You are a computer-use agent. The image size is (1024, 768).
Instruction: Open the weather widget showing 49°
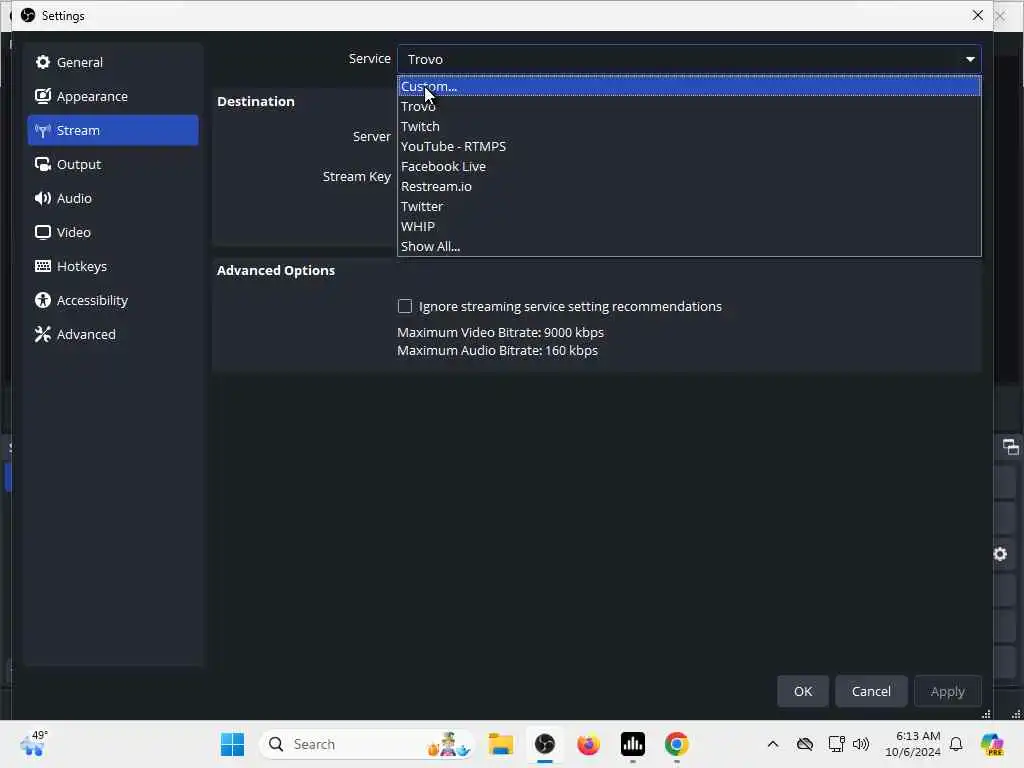tap(33, 743)
